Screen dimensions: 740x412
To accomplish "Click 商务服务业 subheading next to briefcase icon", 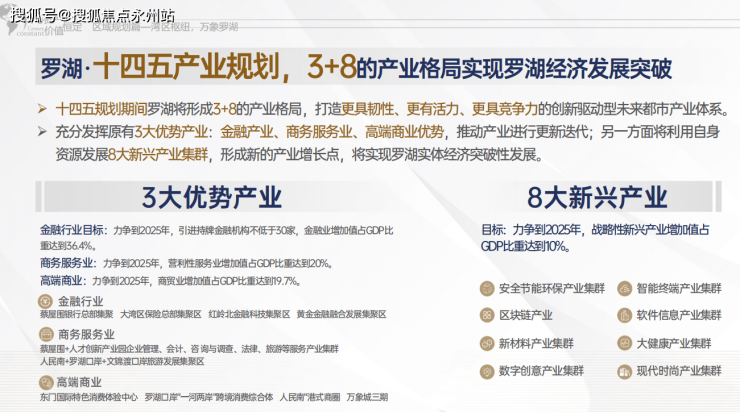I will click(86, 335).
